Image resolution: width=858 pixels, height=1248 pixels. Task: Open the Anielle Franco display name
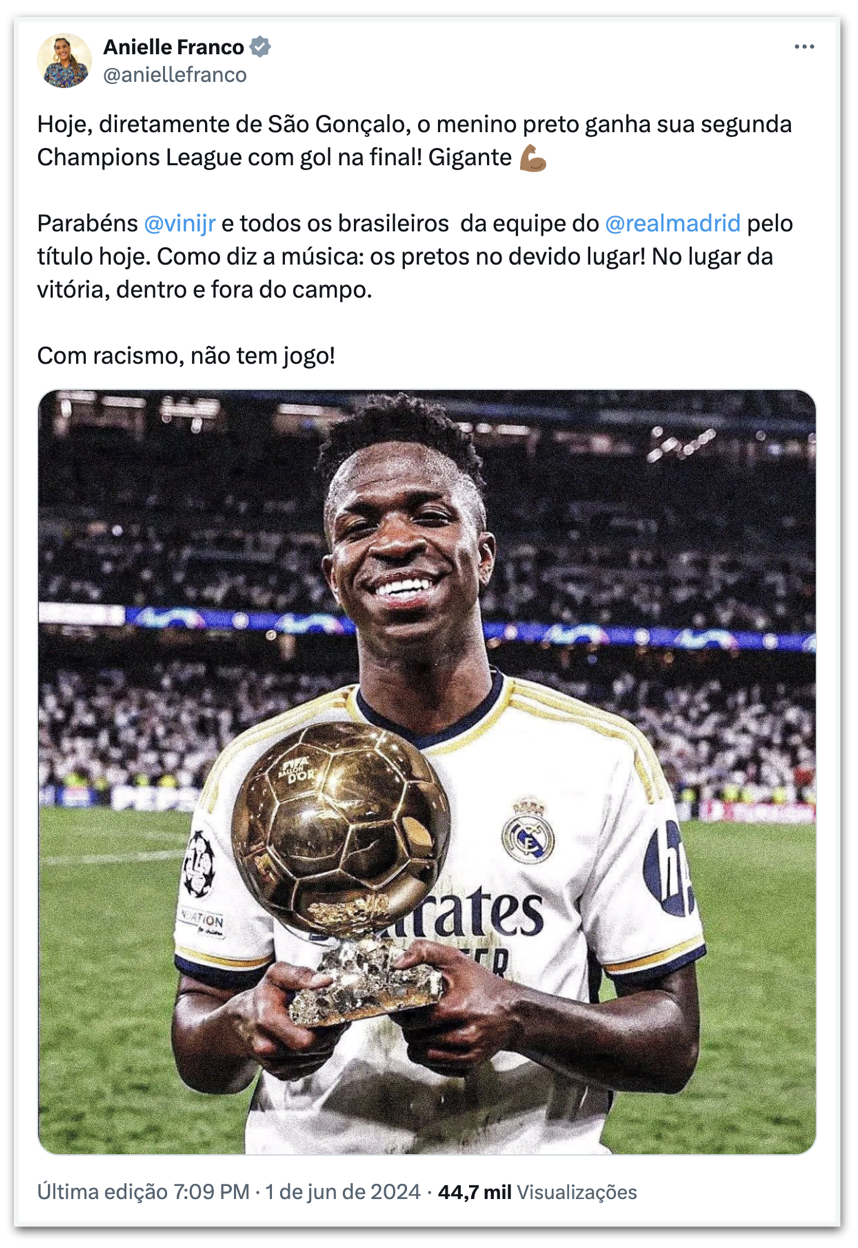point(173,47)
